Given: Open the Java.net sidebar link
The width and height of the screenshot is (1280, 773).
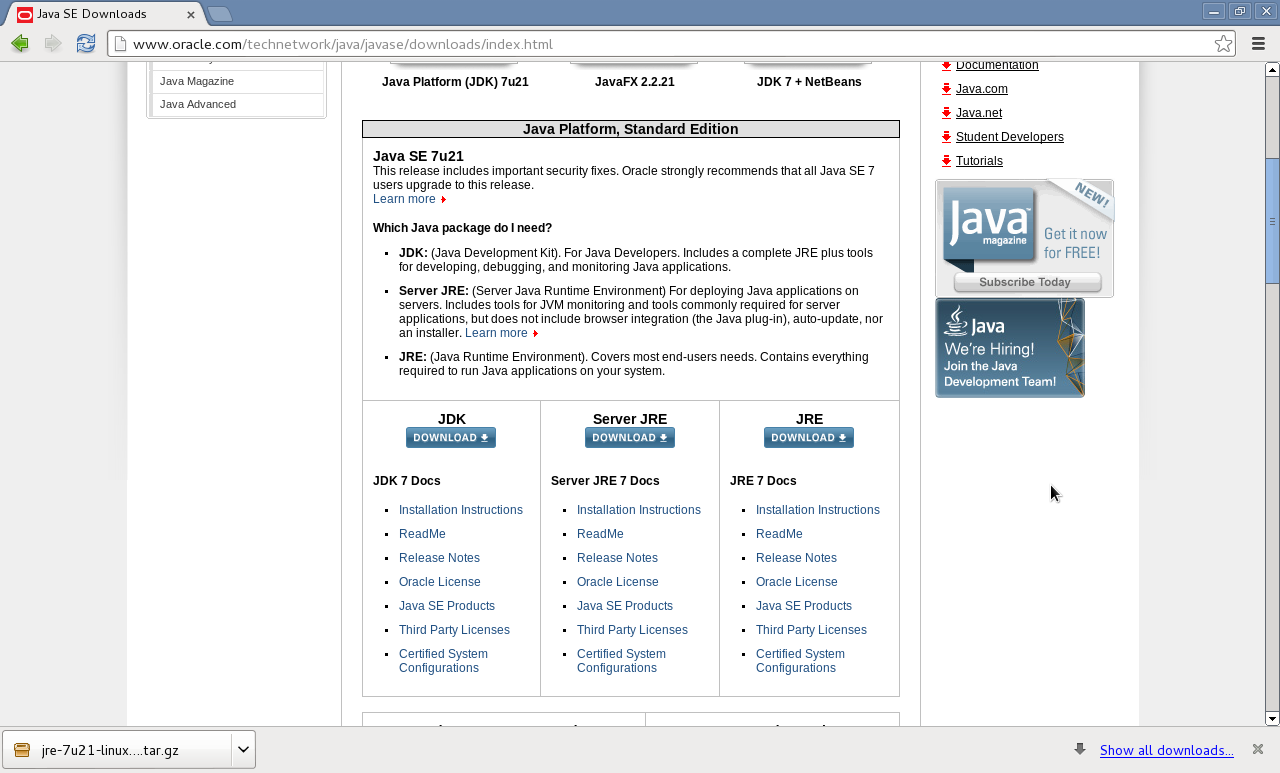Looking at the screenshot, I should click(x=979, y=113).
